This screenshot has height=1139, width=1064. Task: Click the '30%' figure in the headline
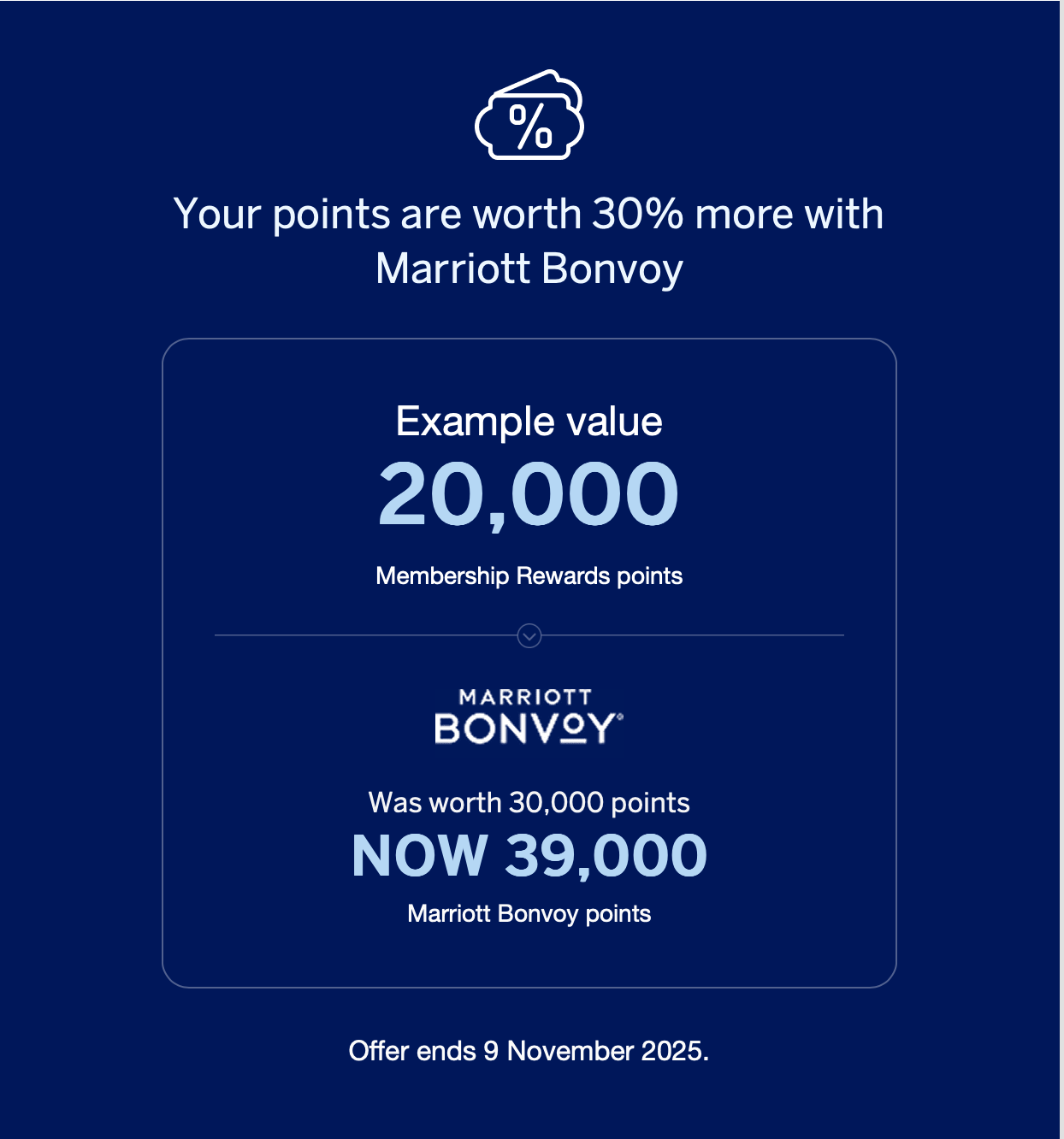pos(638,214)
